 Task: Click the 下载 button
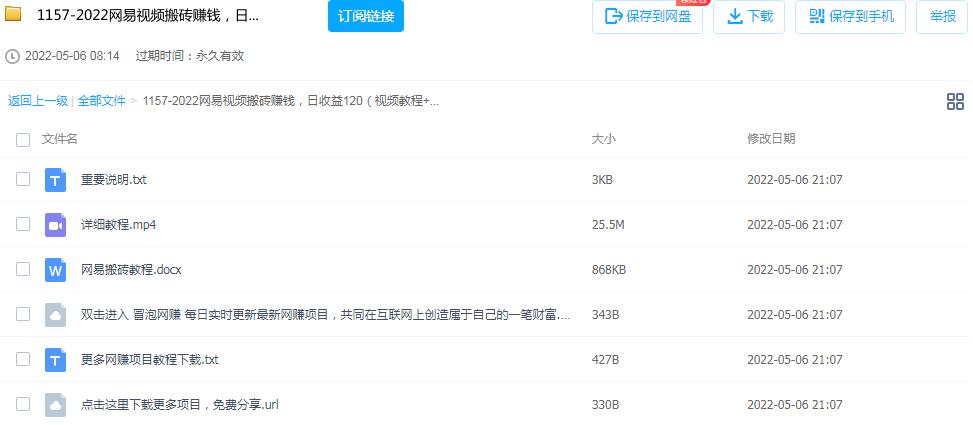tap(749, 17)
